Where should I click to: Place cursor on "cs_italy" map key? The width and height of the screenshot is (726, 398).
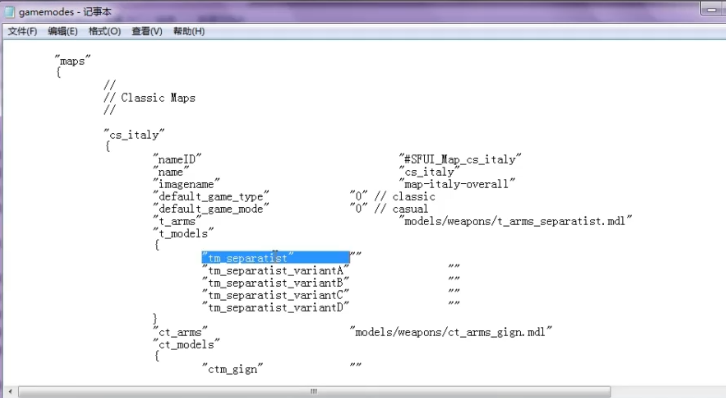[134, 135]
